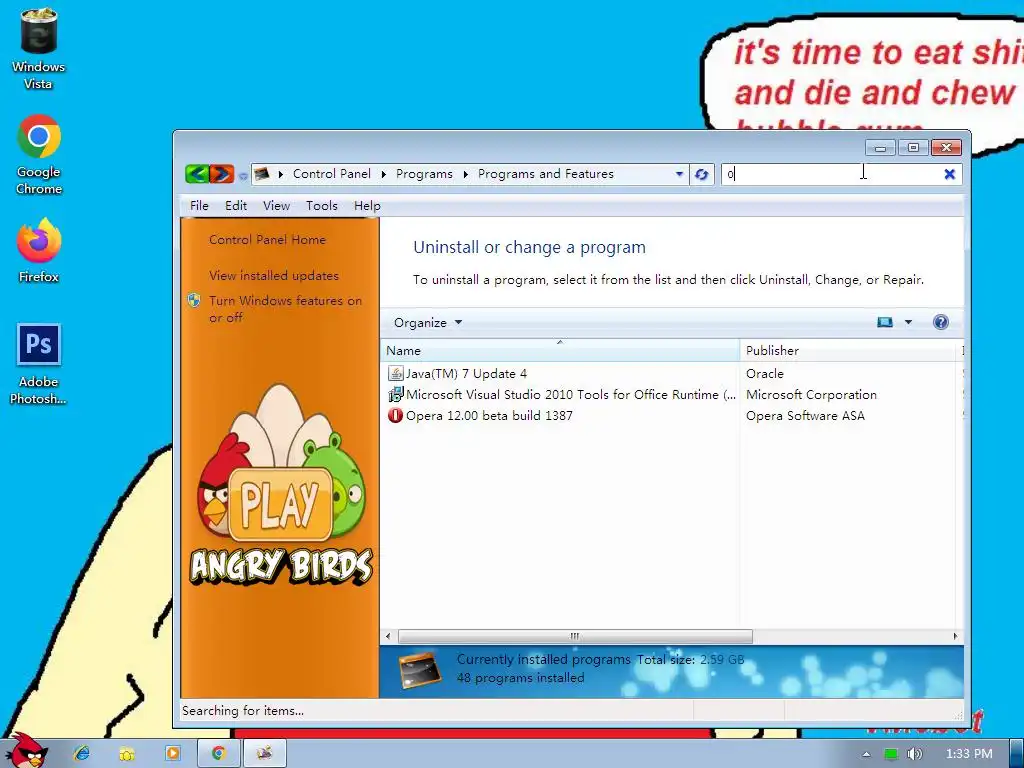The height and width of the screenshot is (768, 1024).
Task: Expand arrow after Programs breadcrumb
Action: pyautogui.click(x=465, y=174)
